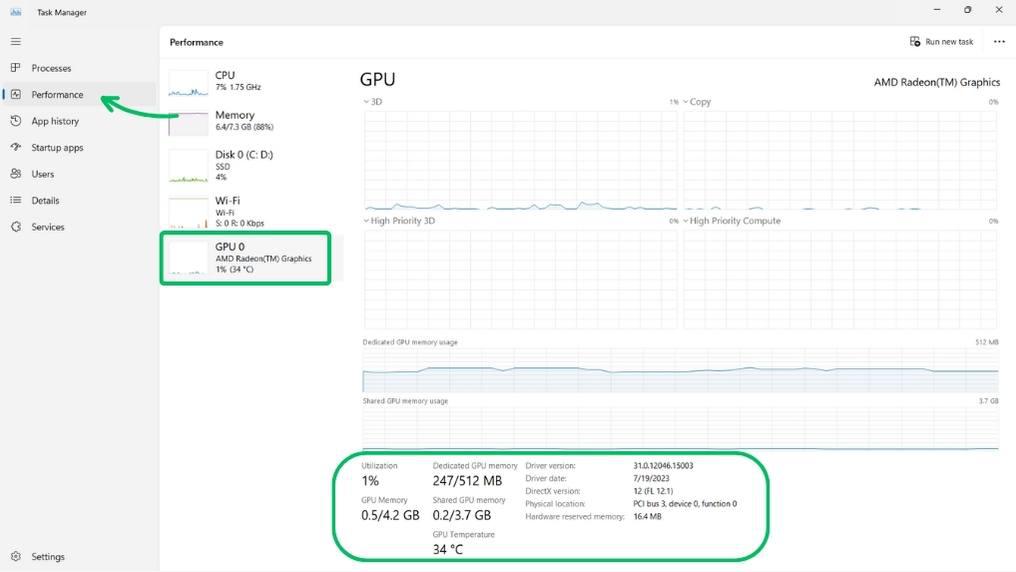Click the Run new task button
This screenshot has width=1016, height=572.
click(941, 42)
